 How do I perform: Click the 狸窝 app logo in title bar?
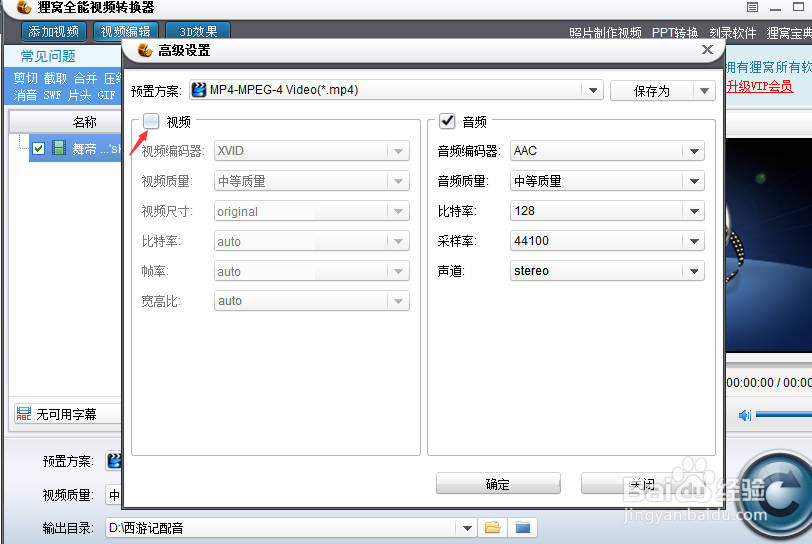point(23,7)
